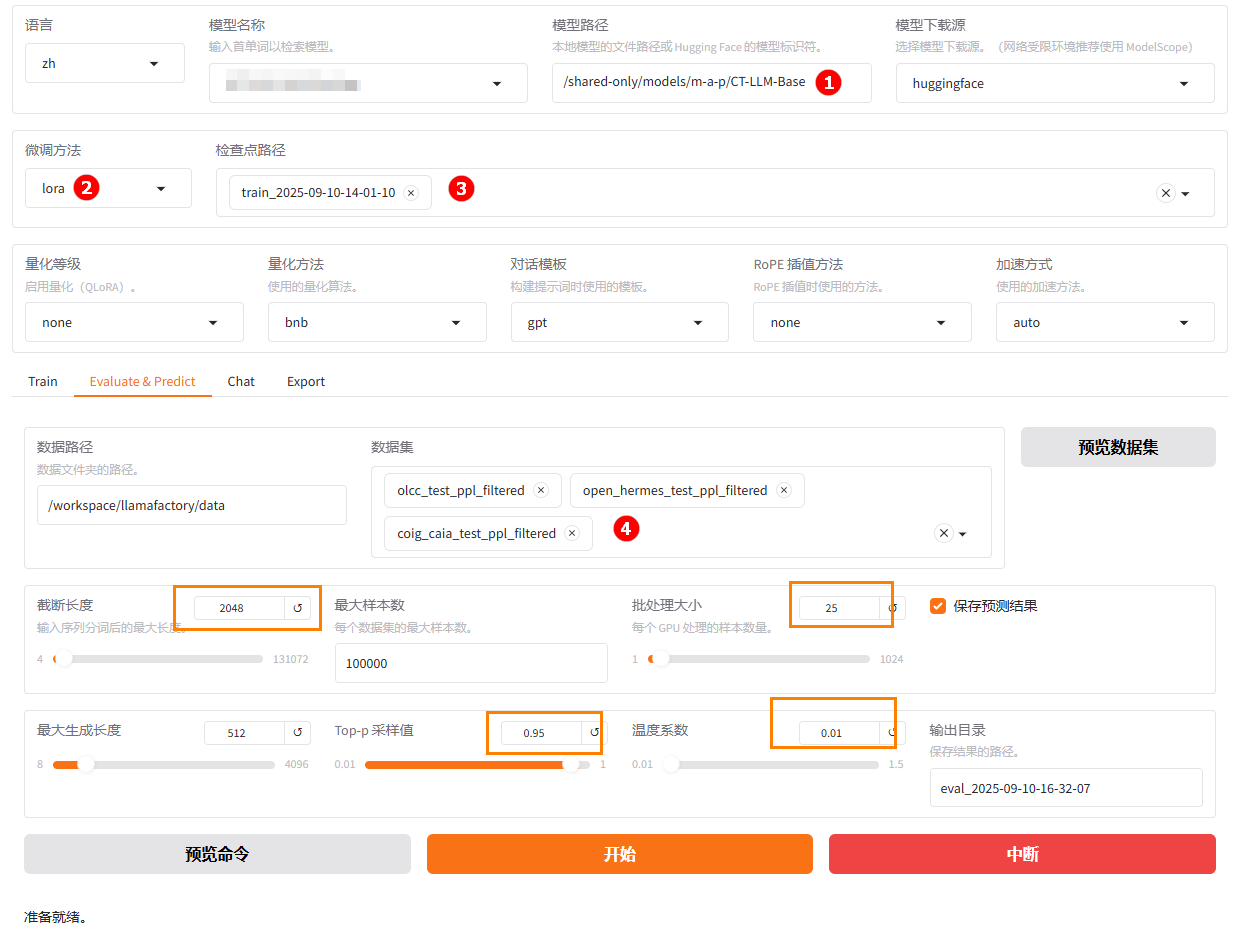Toggle the 保存预测结果 checkbox
This screenshot has height=934, width=1245.
938,606
